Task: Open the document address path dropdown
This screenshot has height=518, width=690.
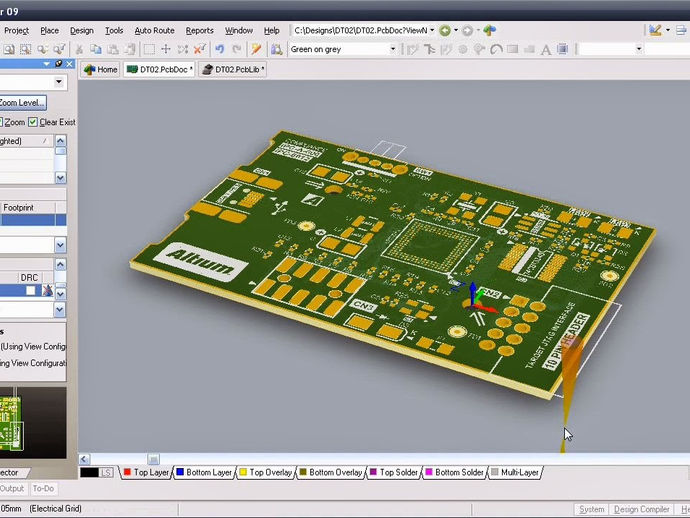Action: pyautogui.click(x=432, y=30)
